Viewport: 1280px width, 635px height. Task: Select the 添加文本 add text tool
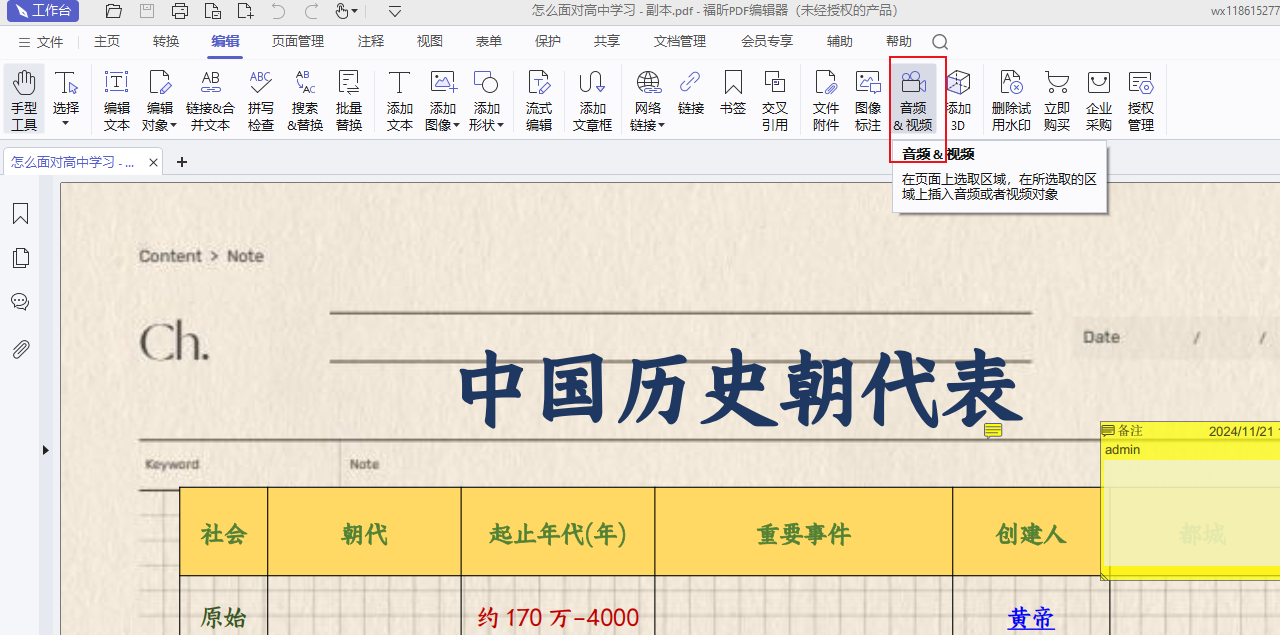[400, 100]
